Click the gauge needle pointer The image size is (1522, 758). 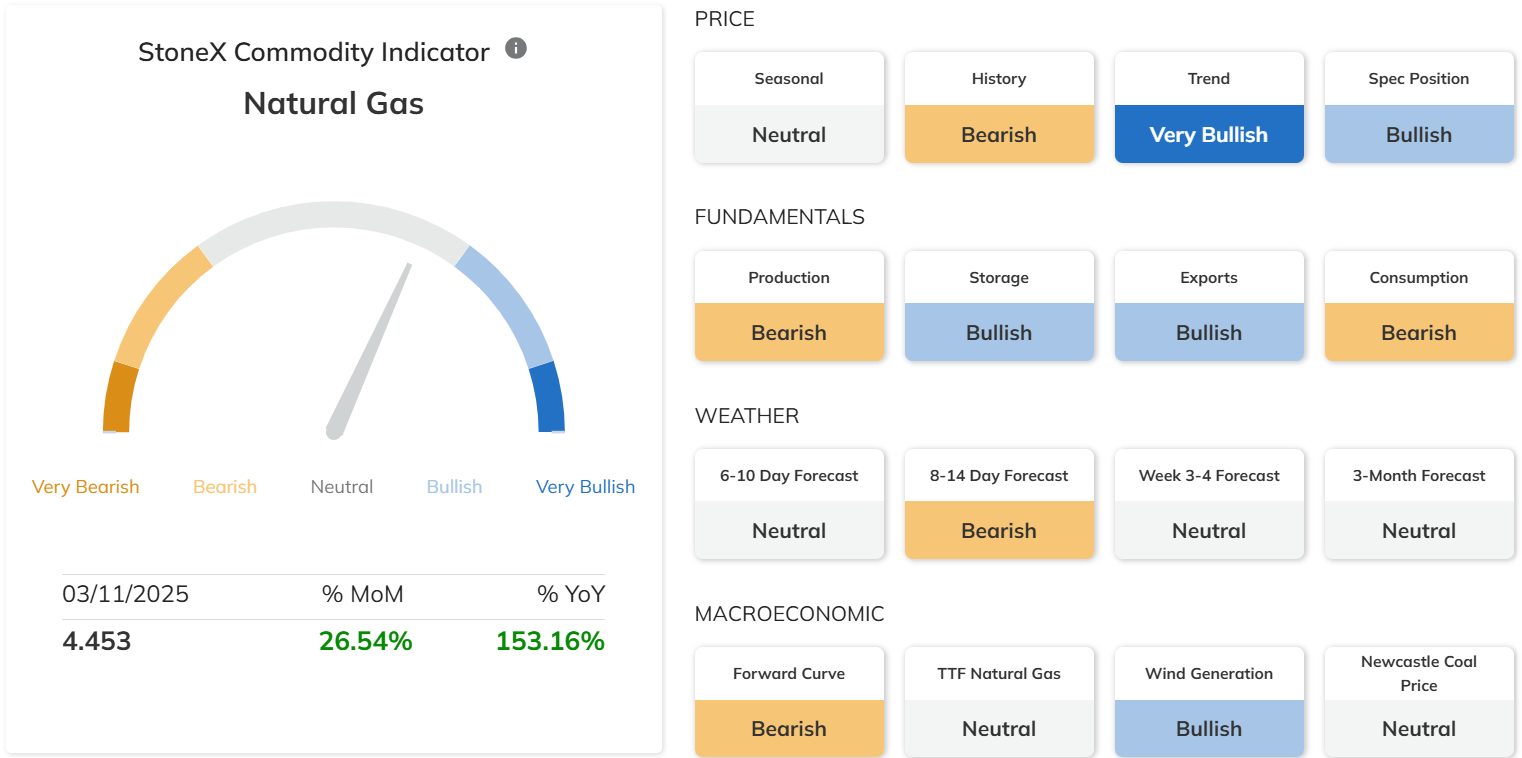(370, 350)
